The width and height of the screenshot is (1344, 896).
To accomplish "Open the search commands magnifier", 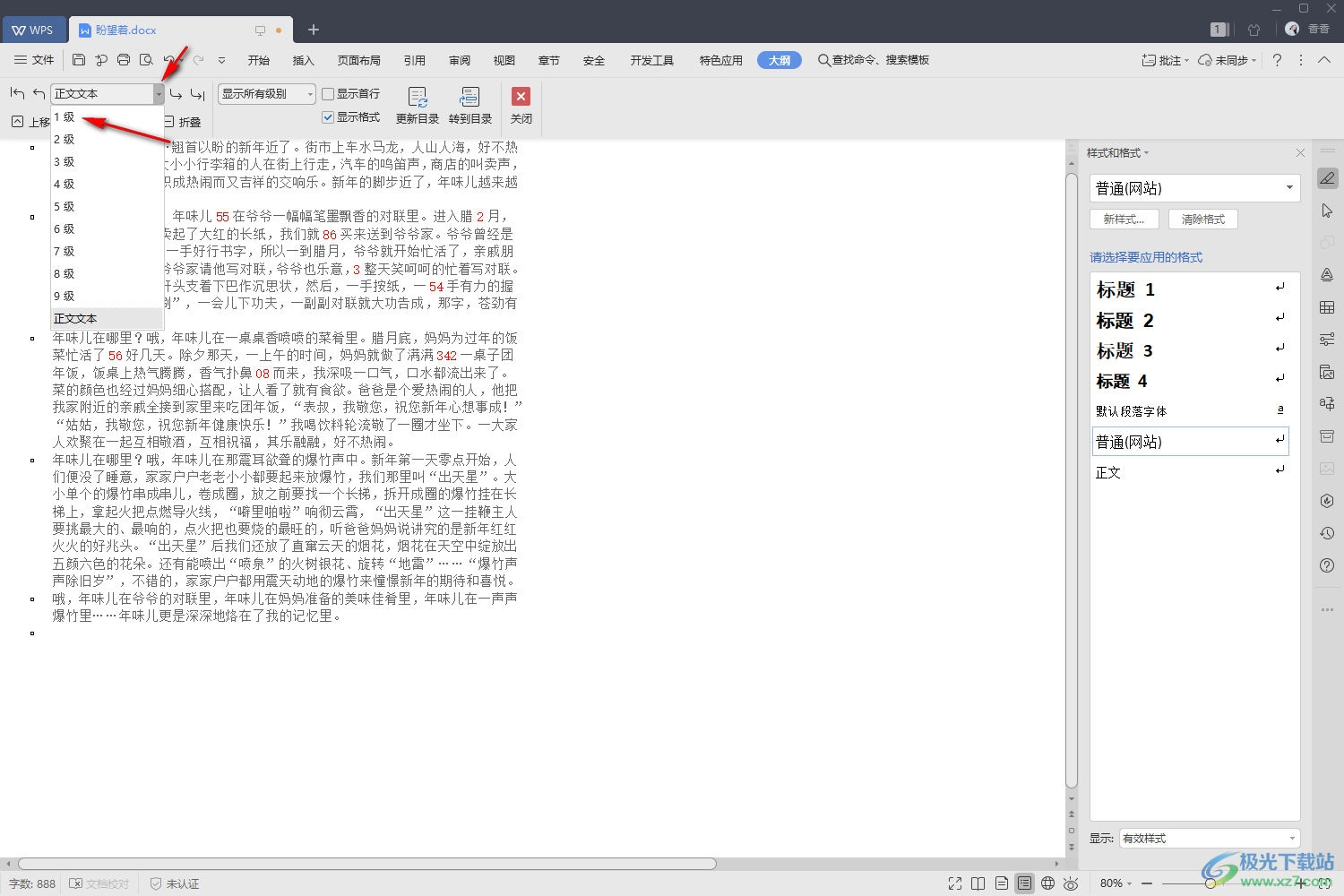I will [823, 60].
